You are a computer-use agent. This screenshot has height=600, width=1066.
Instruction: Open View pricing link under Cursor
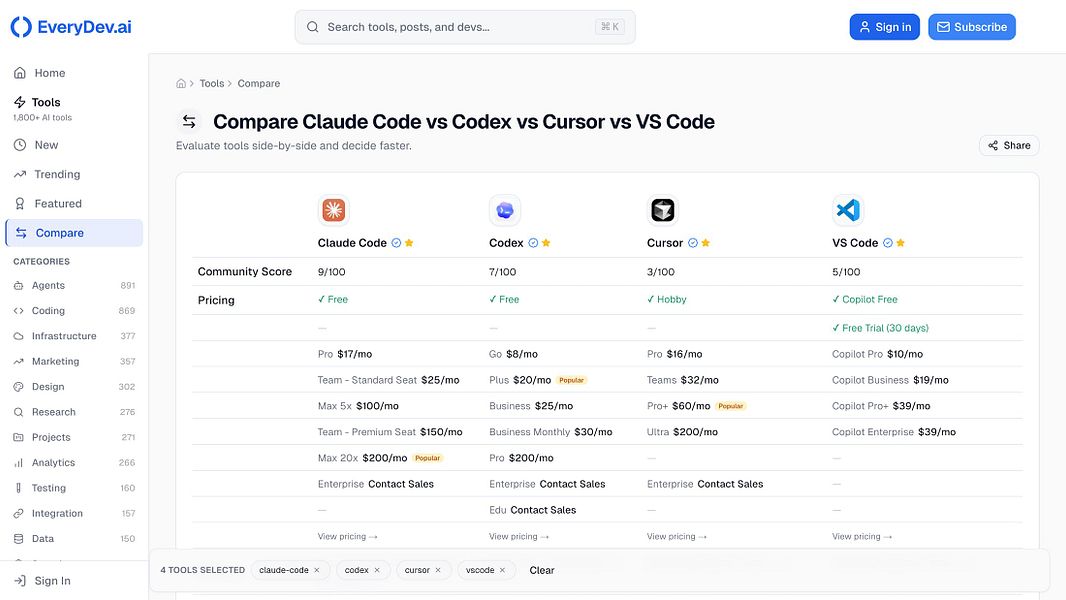(x=677, y=536)
